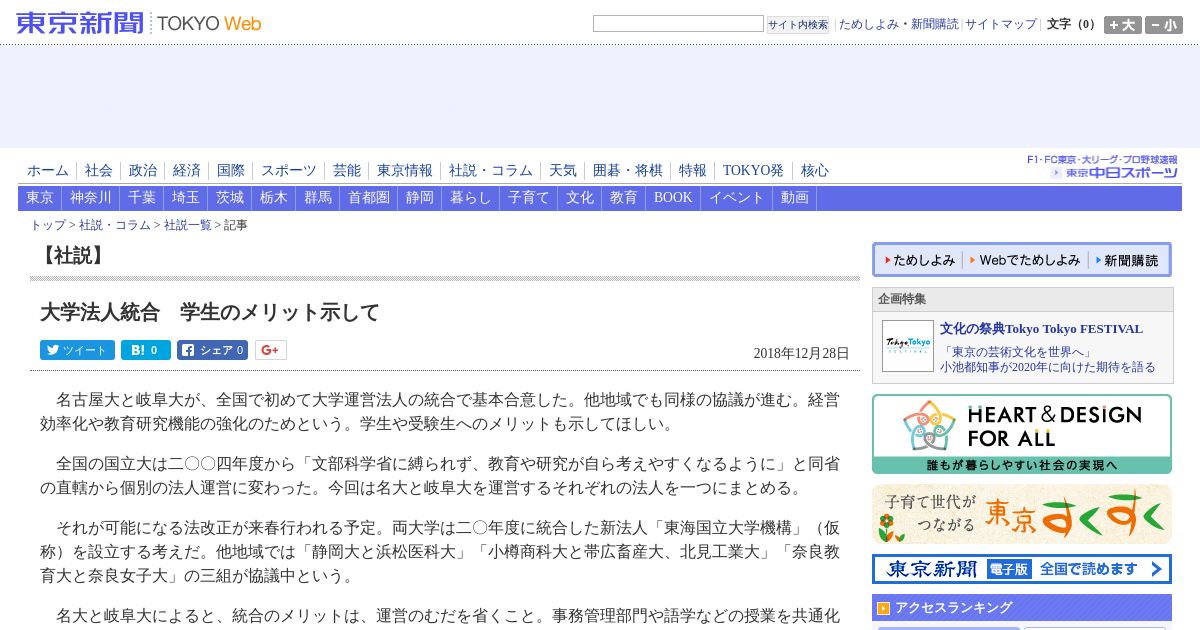Viewport: 1200px width, 630px height.
Task: Select 動画 tab in purple bar
Action: click(795, 198)
